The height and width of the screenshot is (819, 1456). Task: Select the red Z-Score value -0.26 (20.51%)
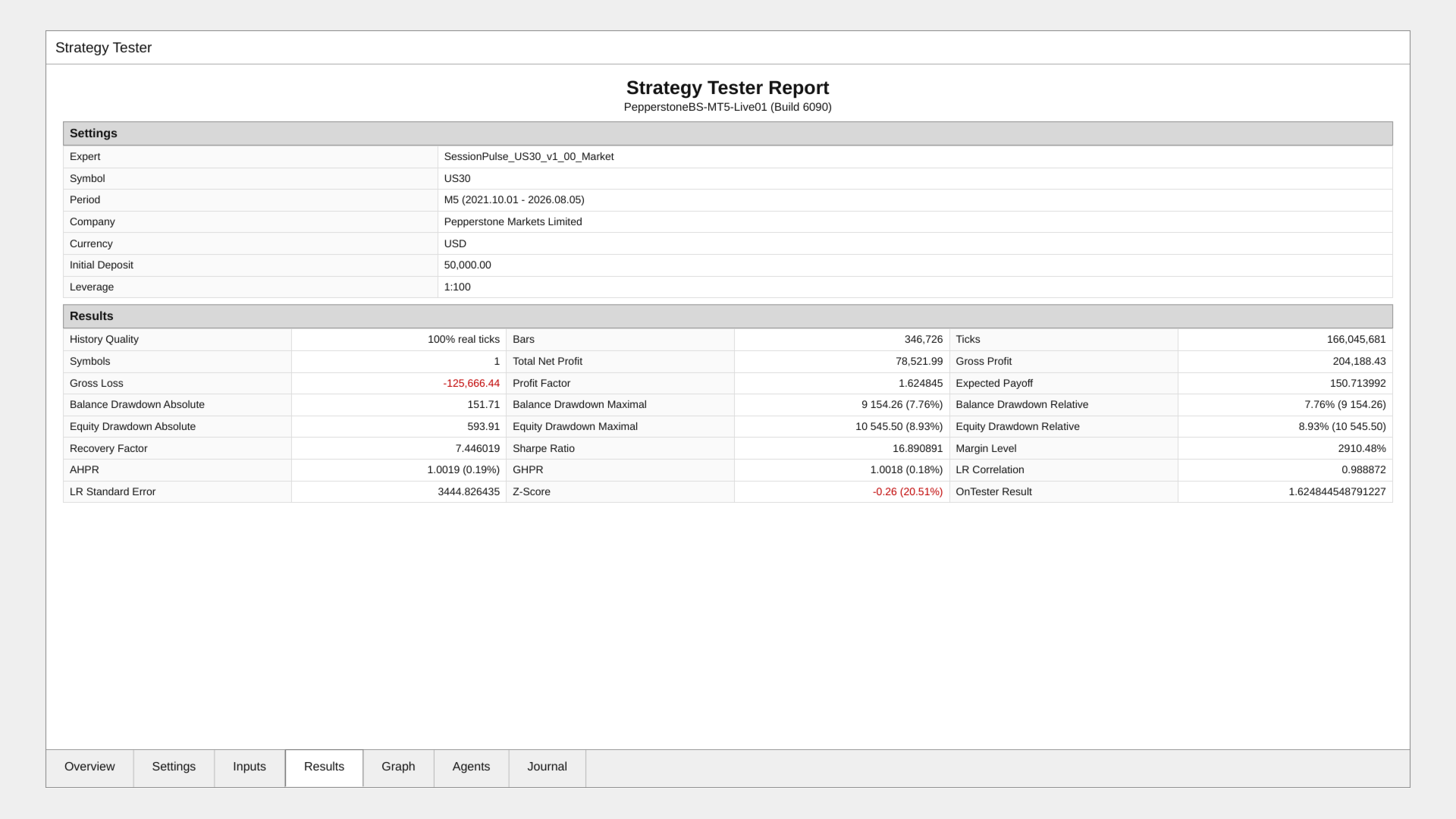pos(908,492)
